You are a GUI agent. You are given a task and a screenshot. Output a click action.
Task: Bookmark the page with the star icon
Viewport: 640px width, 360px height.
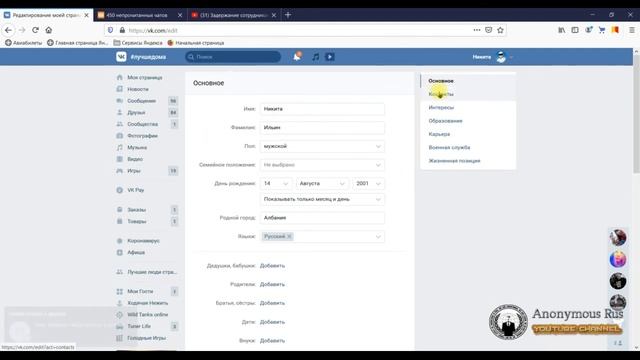point(500,30)
